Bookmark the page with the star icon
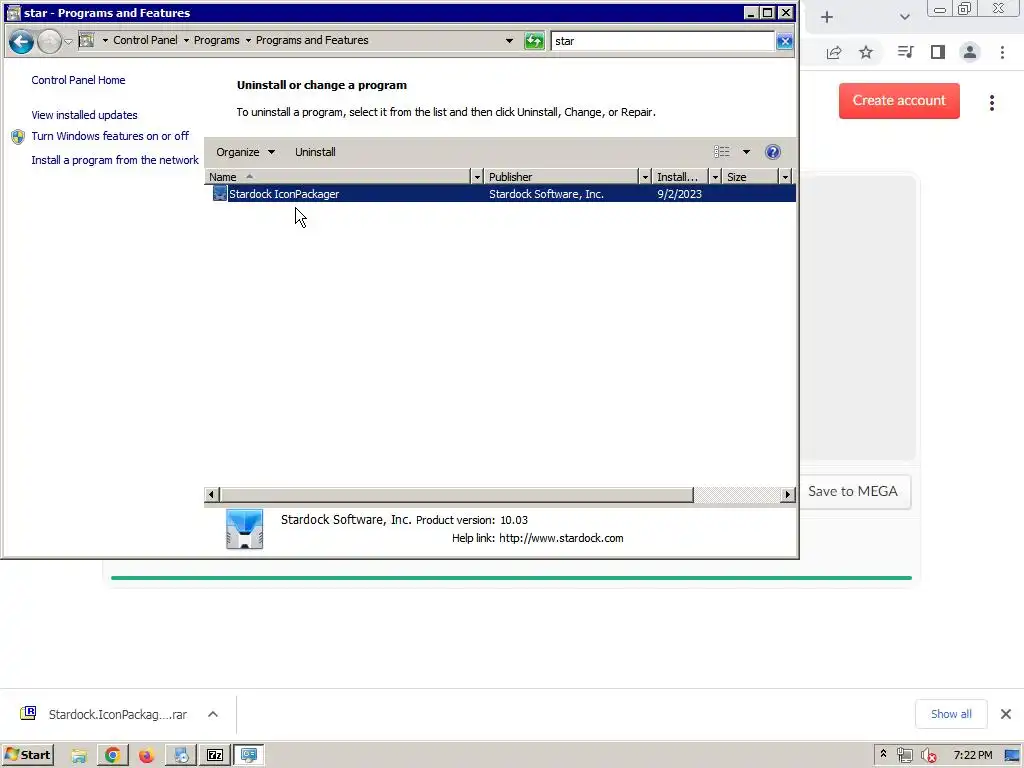This screenshot has height=768, width=1024. (x=866, y=52)
